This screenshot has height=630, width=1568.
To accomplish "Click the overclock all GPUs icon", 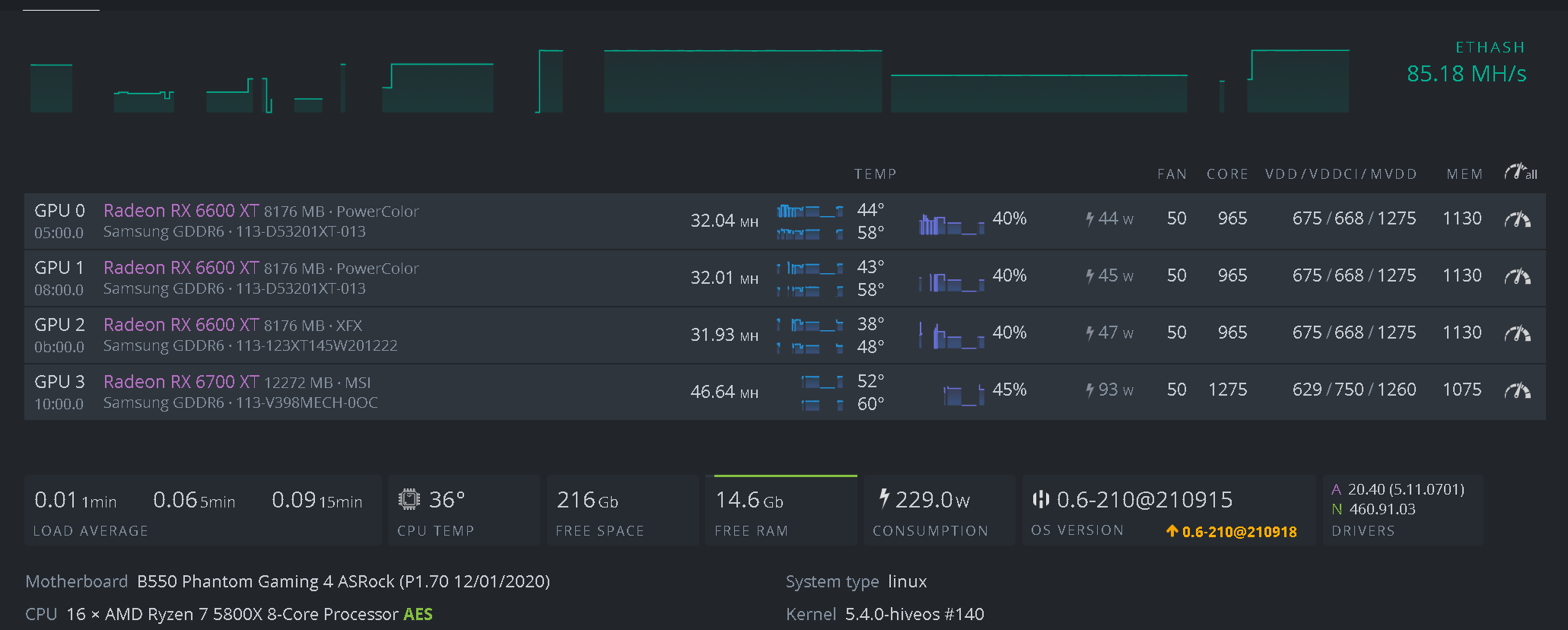I will pos(1520,173).
